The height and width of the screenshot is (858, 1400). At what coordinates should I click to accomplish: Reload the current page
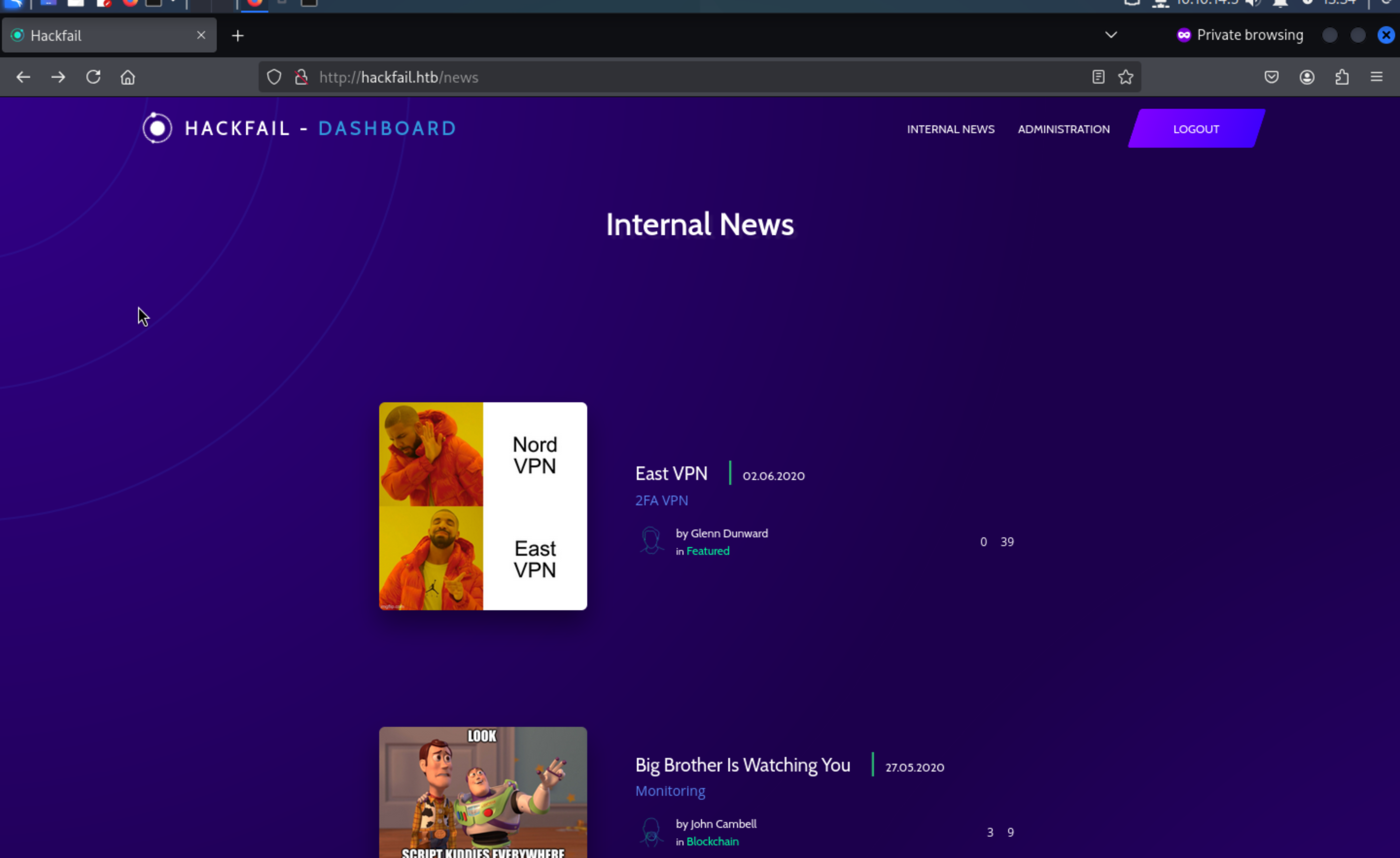click(x=93, y=77)
